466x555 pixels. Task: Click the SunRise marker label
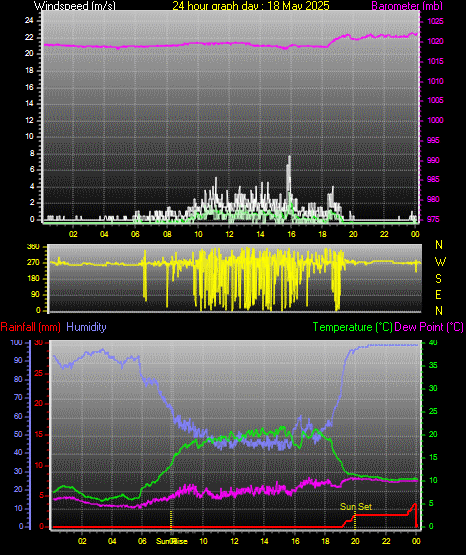[172, 541]
